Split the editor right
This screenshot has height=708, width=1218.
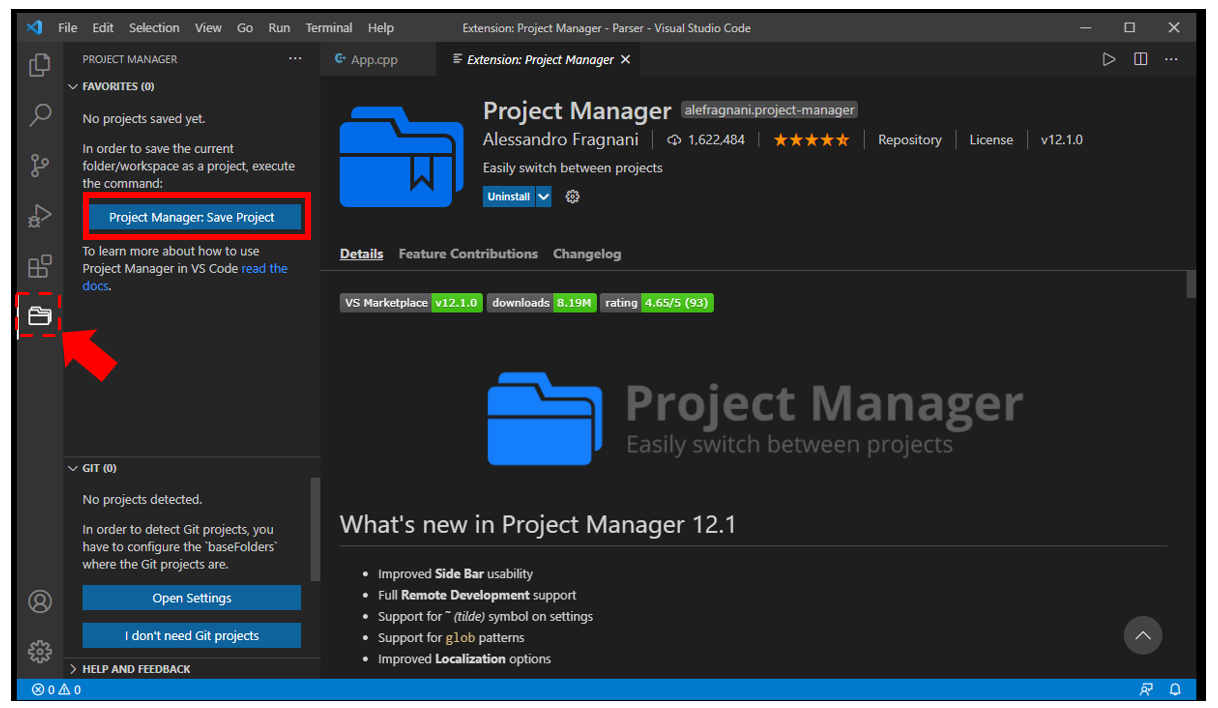(1140, 59)
